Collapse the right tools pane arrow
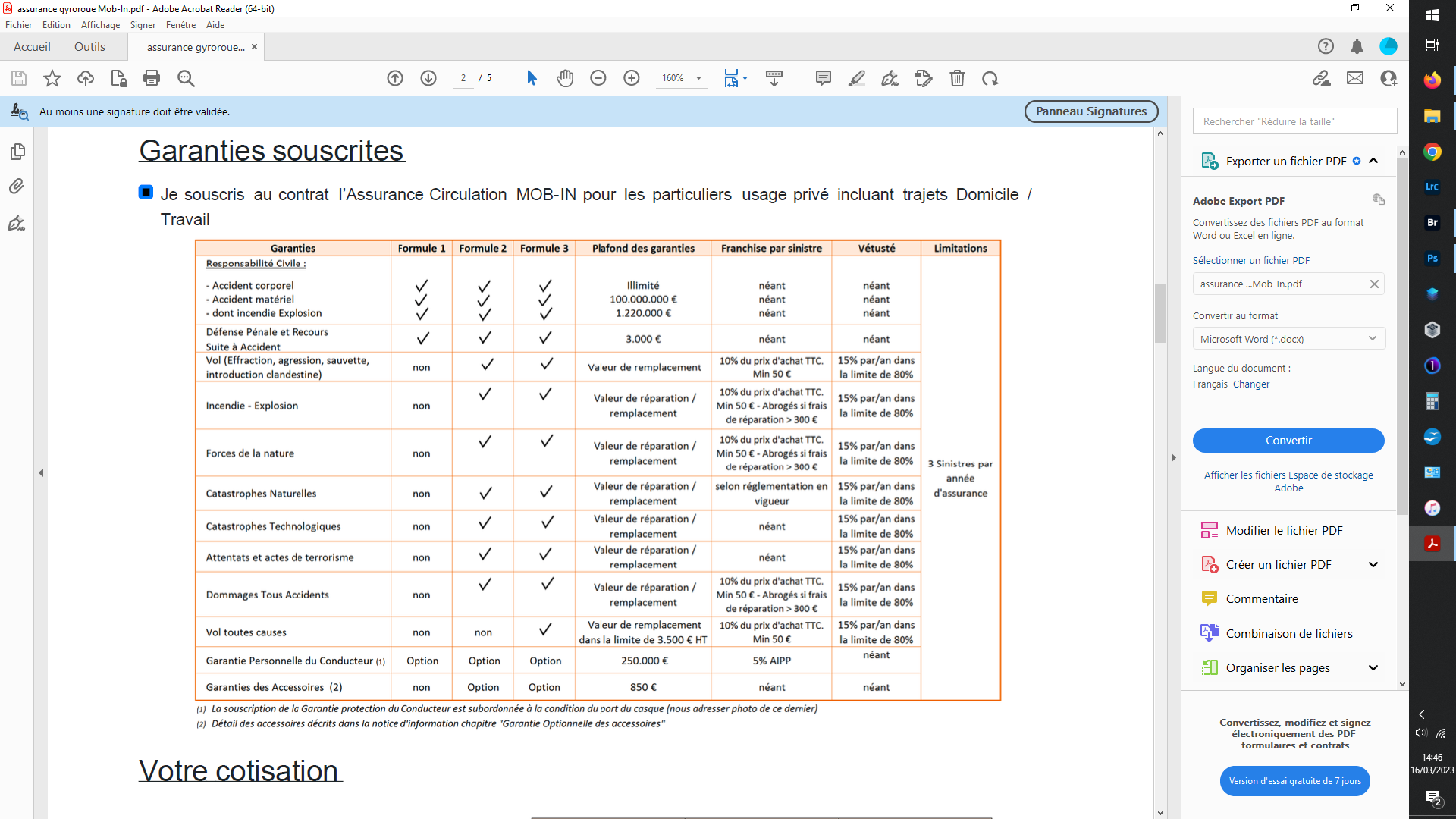This screenshot has width=1456, height=819. 1173,458
